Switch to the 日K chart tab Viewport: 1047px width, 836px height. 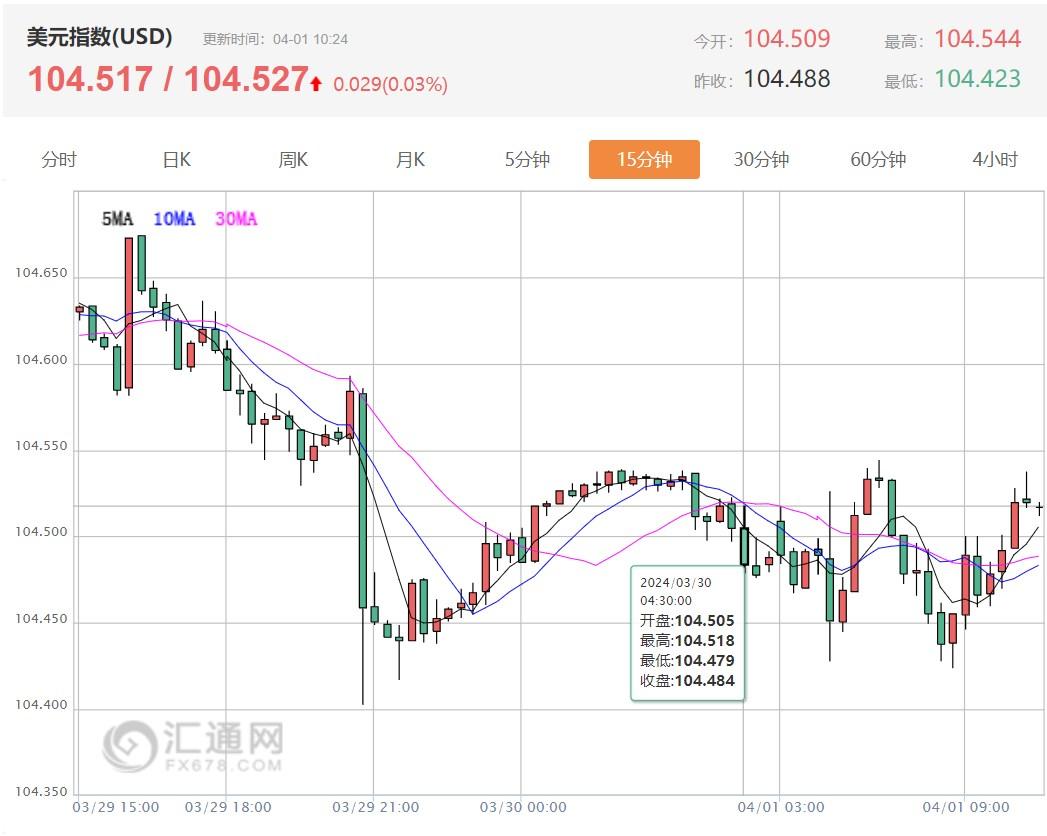click(x=175, y=158)
